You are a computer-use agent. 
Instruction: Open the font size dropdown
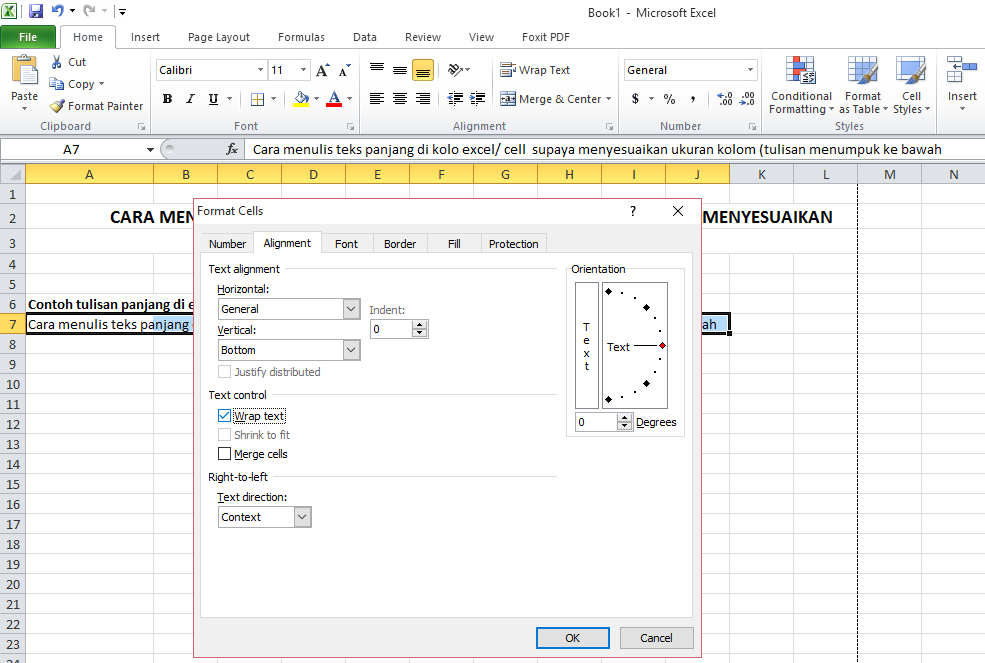pos(303,70)
